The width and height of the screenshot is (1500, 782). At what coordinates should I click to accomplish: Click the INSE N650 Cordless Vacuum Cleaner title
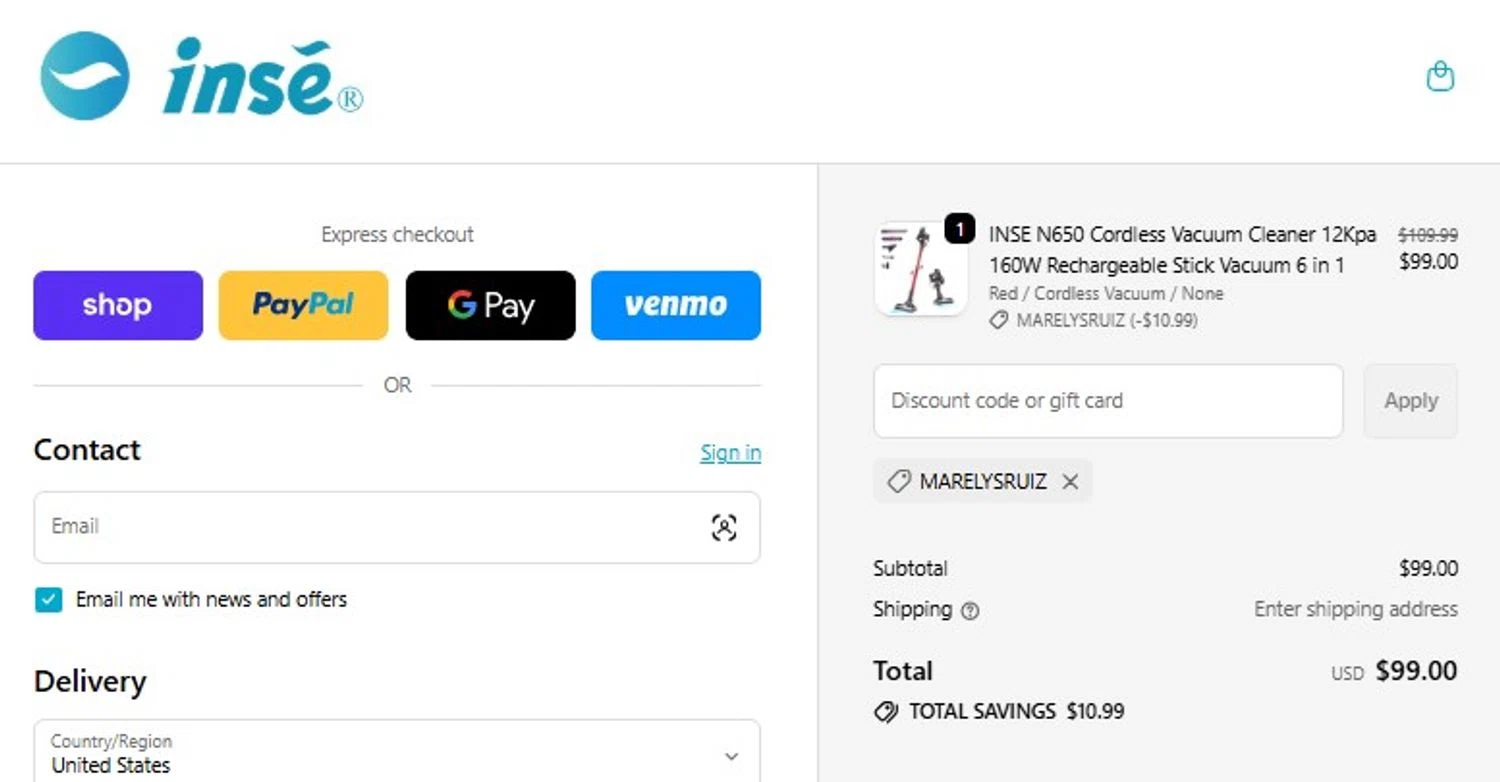[1182, 250]
